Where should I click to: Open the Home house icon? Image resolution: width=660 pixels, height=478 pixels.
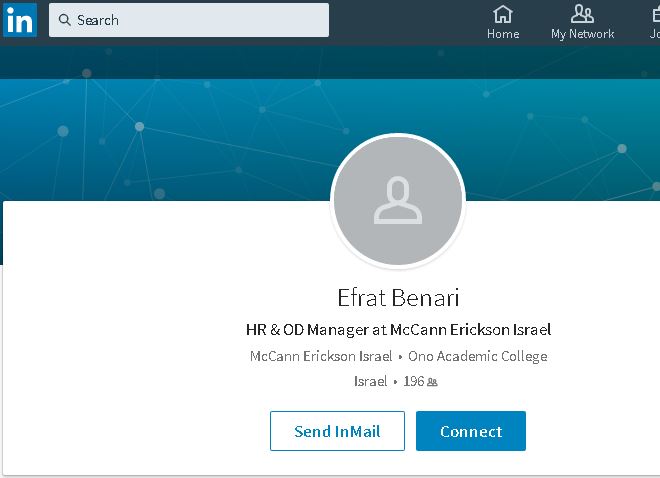[503, 14]
